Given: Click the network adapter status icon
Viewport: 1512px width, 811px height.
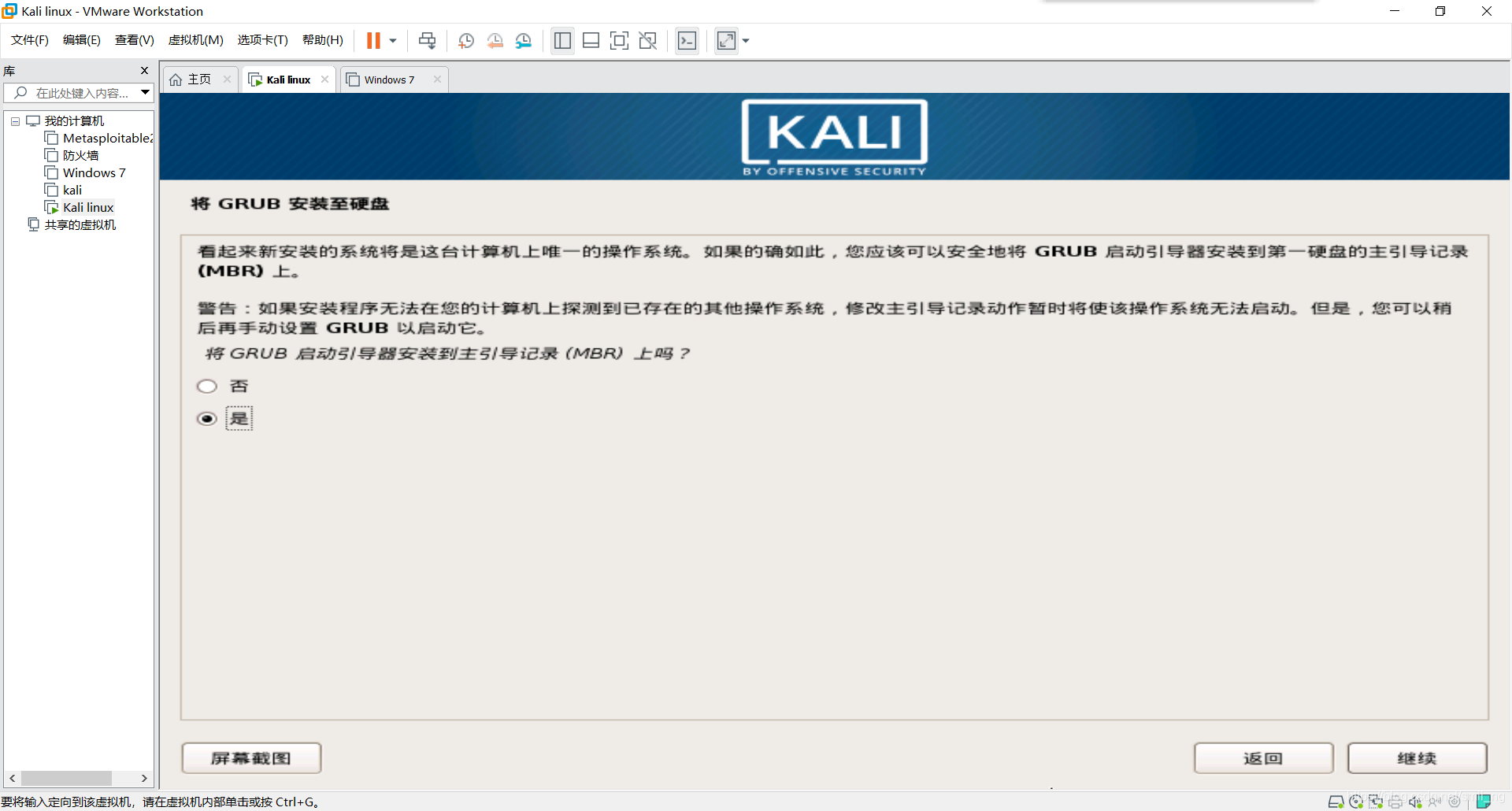Looking at the screenshot, I should pos(1375,802).
